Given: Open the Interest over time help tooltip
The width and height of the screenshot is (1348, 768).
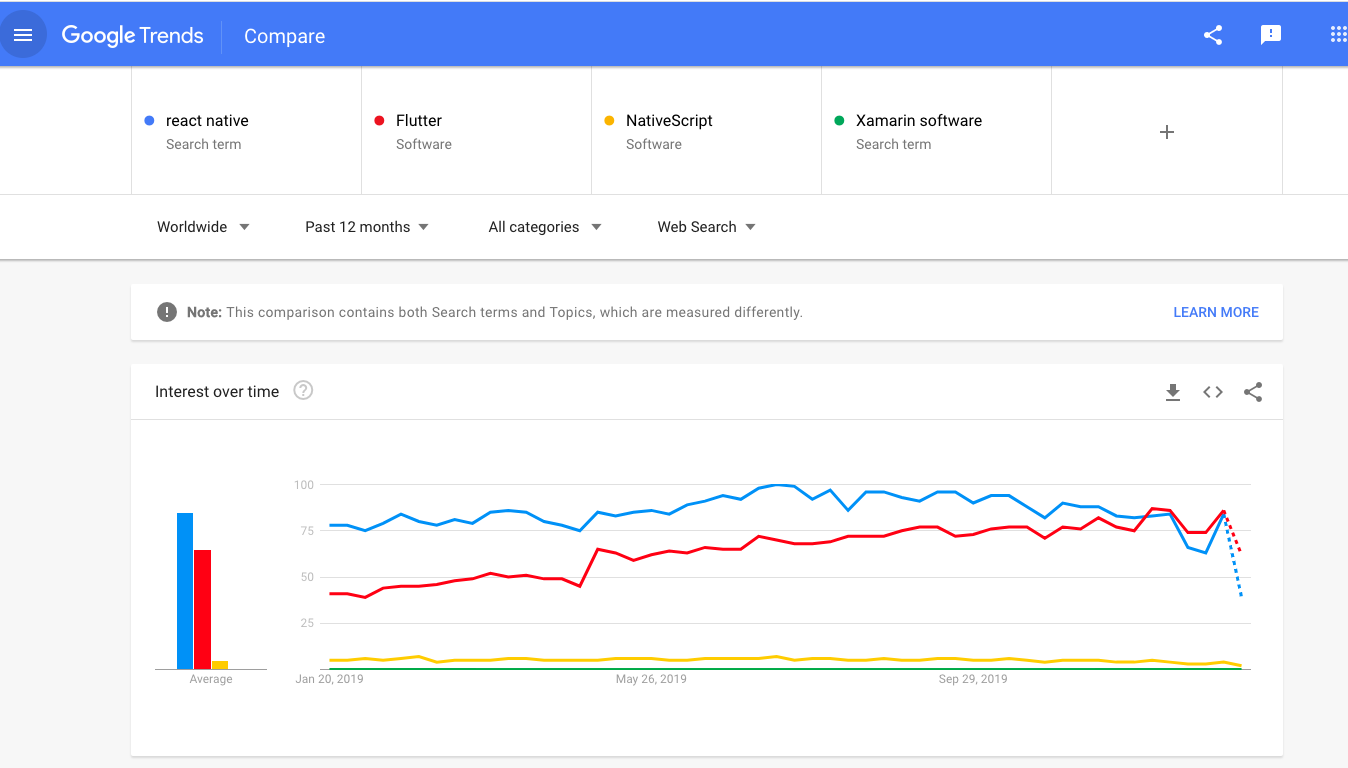Looking at the screenshot, I should (x=303, y=390).
